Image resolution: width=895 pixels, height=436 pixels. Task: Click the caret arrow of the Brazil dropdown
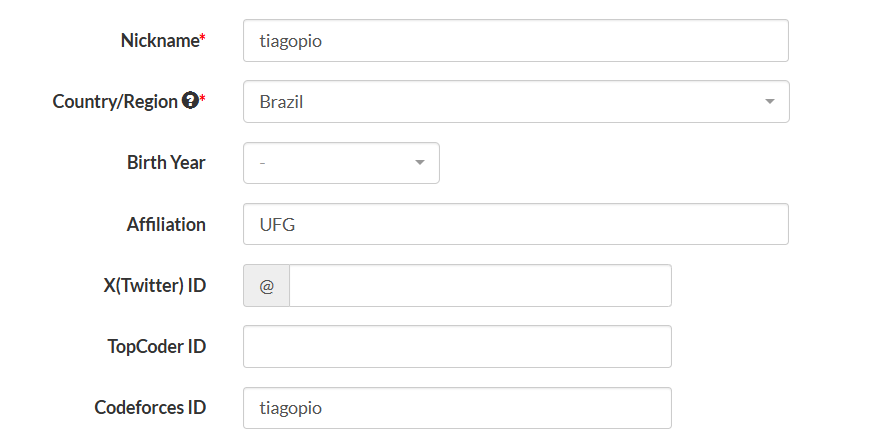click(769, 102)
